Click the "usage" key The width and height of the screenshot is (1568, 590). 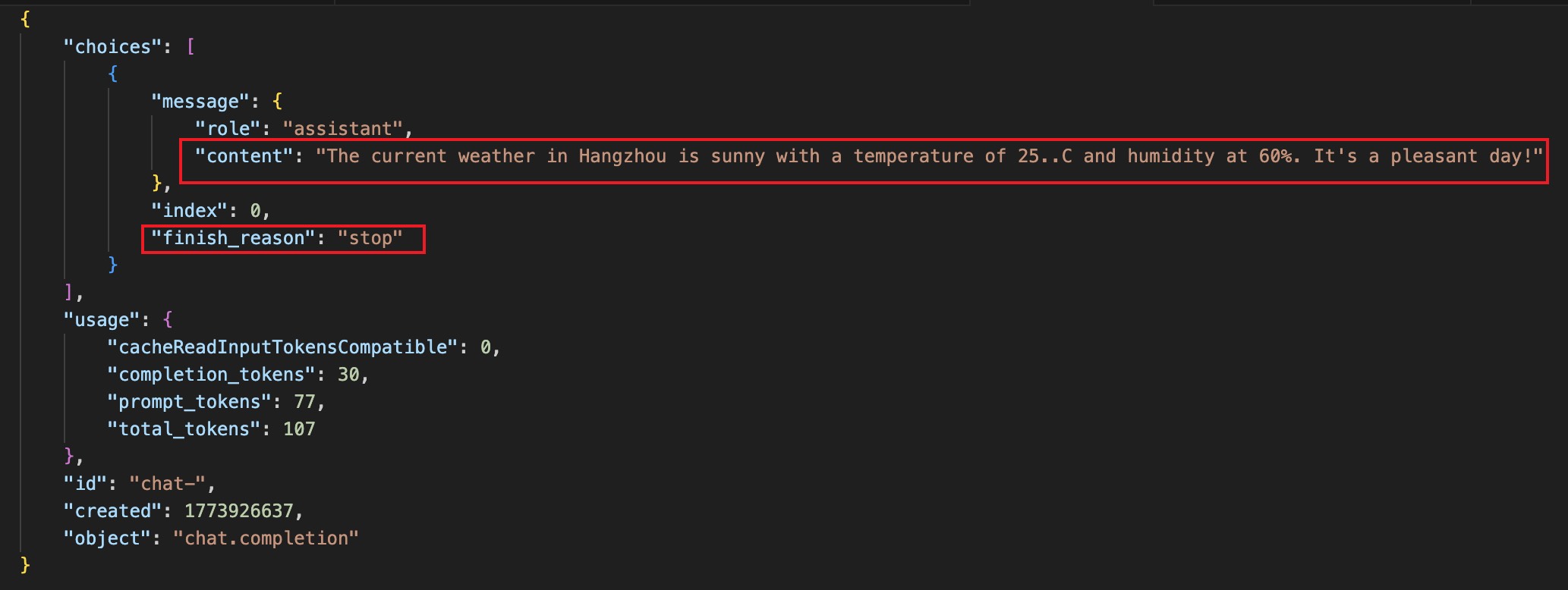[x=102, y=320]
